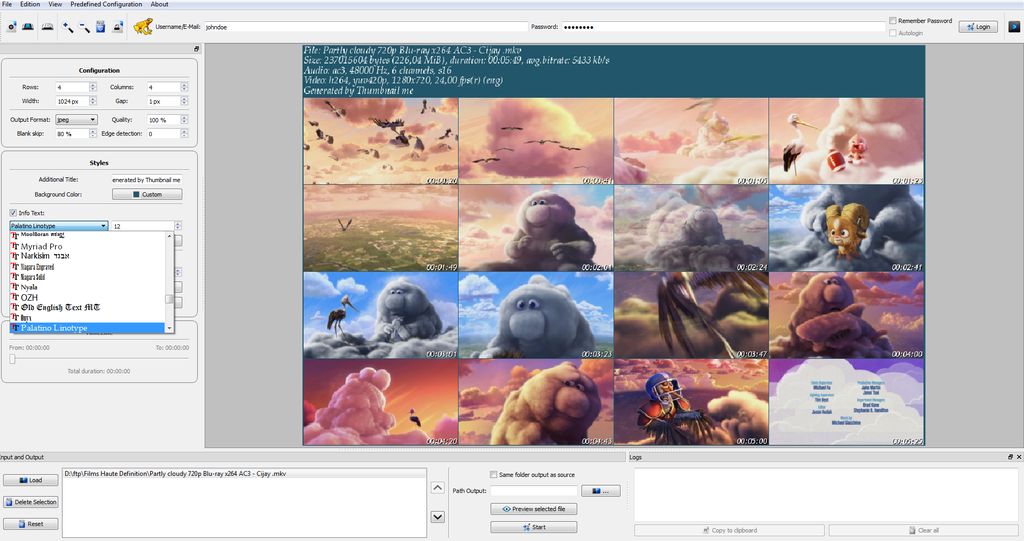Image resolution: width=1024 pixels, height=541 pixels.
Task: Enable Same folder output as source
Action: tap(494, 475)
